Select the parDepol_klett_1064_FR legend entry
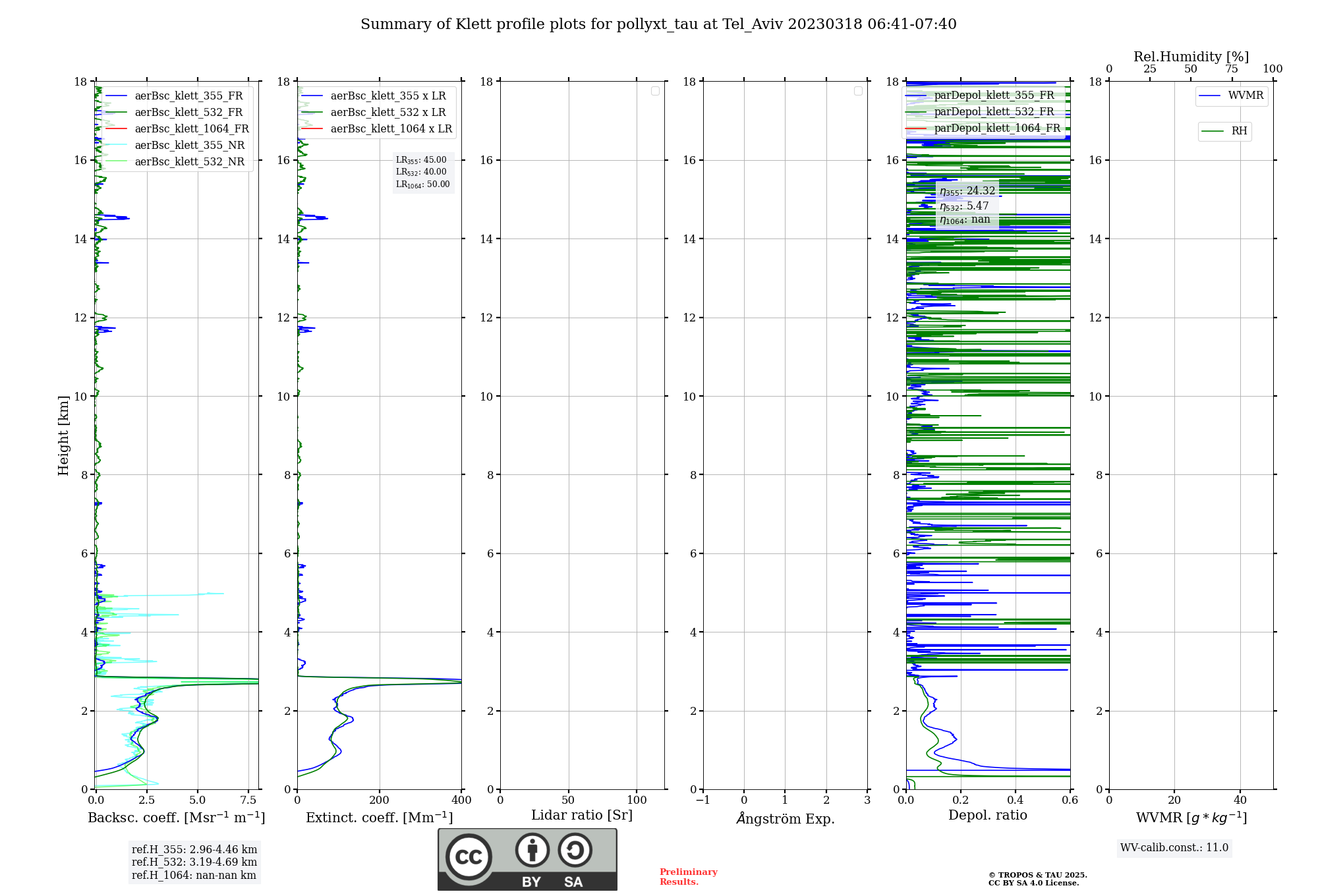Screen dimensions: 1318x896 [983, 128]
